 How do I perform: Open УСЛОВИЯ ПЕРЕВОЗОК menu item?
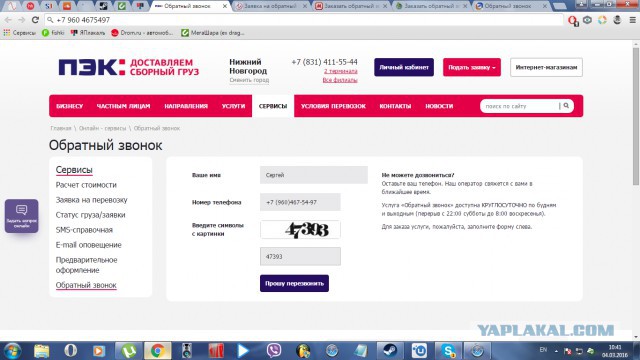[x=333, y=106]
